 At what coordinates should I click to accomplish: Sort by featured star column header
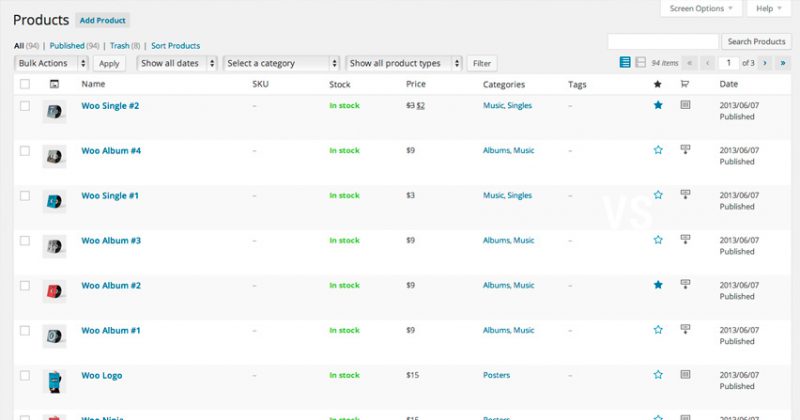click(658, 84)
